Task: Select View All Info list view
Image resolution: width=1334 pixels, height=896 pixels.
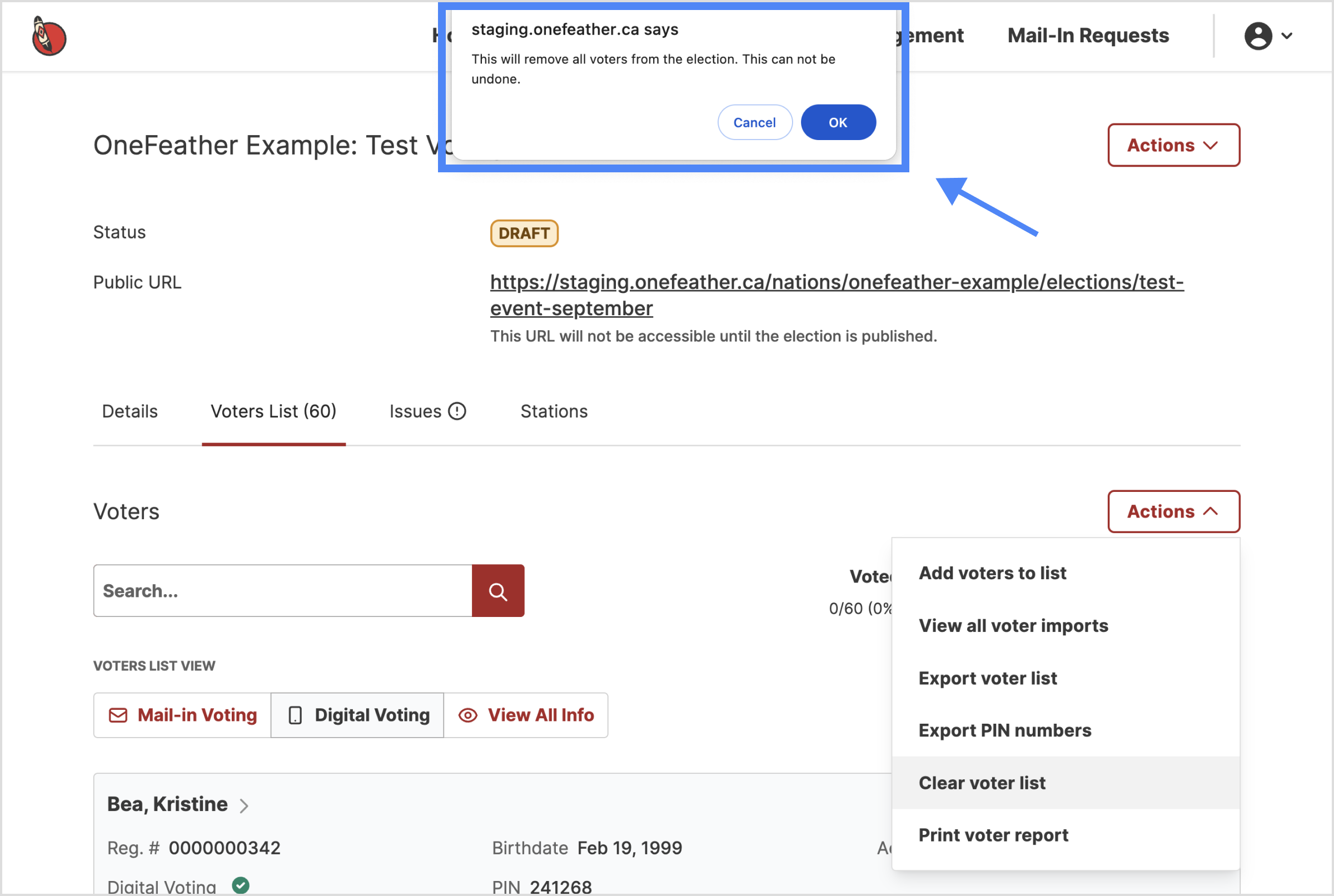Action: pos(526,715)
